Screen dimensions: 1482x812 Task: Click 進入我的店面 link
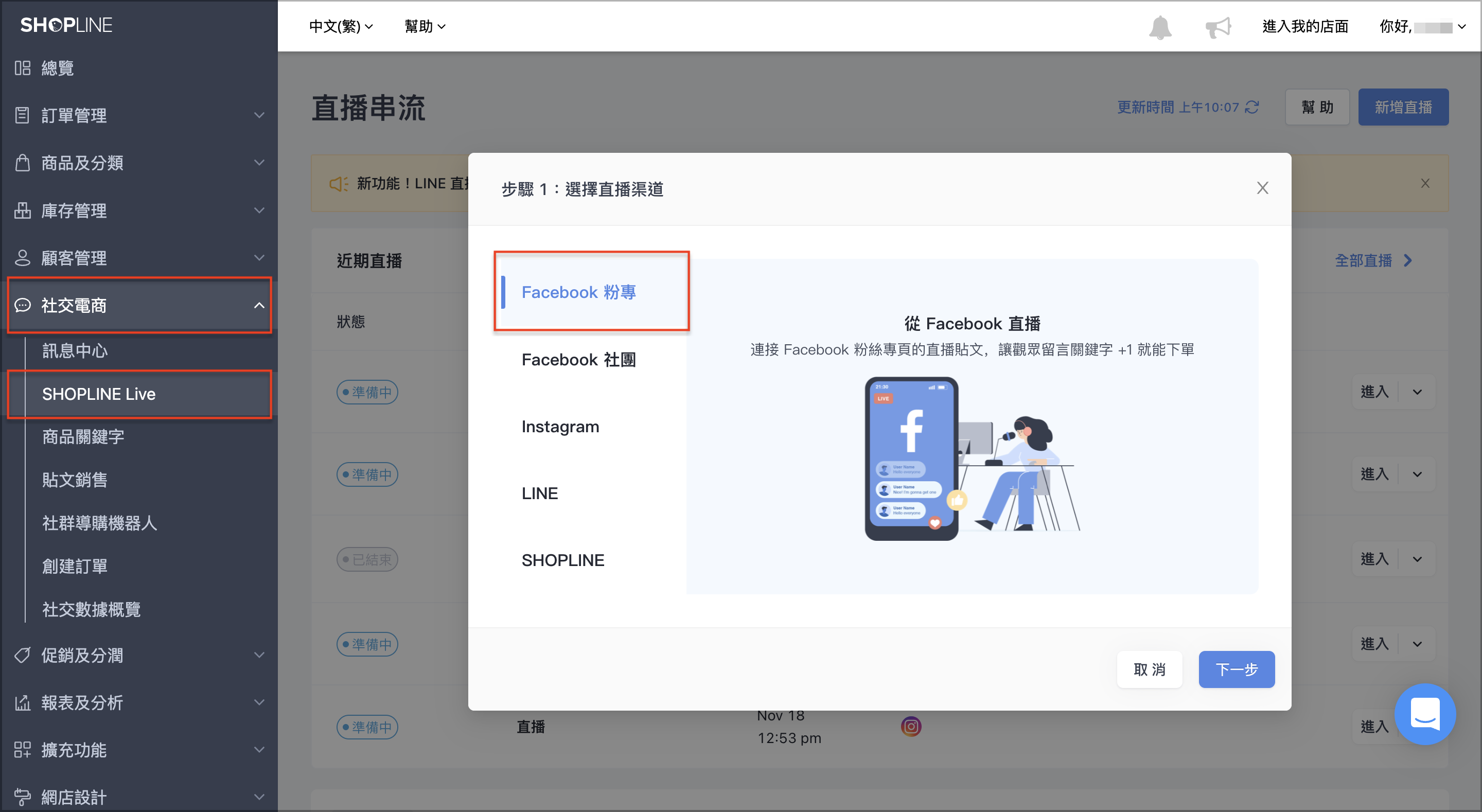(x=1305, y=26)
